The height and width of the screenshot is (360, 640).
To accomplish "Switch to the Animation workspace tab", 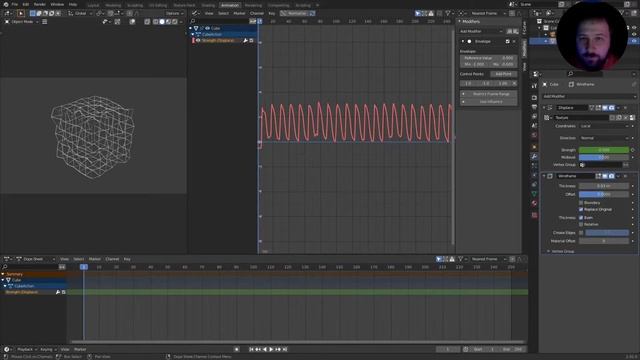I will click(x=230, y=5).
